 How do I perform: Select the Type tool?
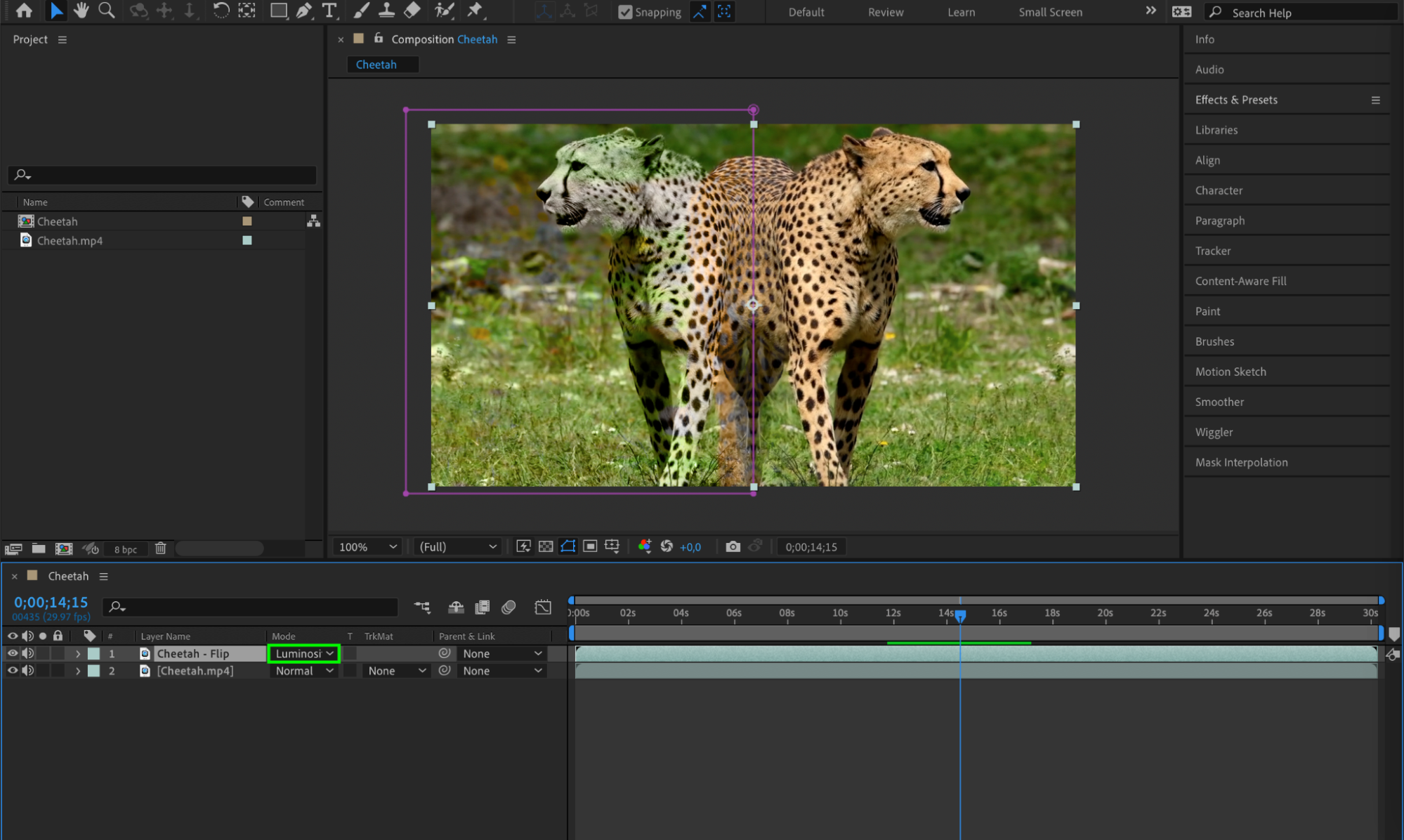329,11
